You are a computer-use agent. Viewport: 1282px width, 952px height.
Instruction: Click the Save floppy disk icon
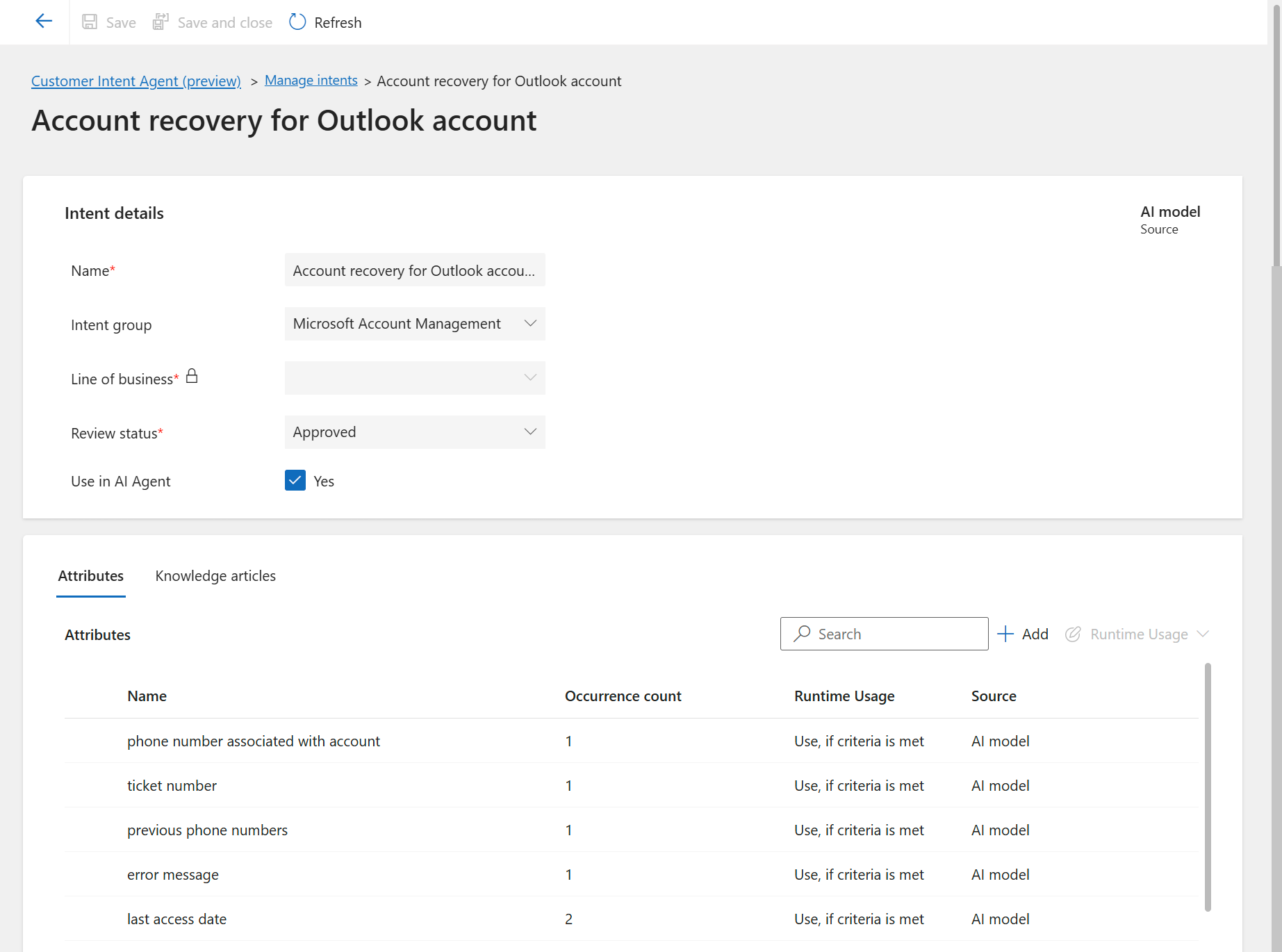[90, 22]
